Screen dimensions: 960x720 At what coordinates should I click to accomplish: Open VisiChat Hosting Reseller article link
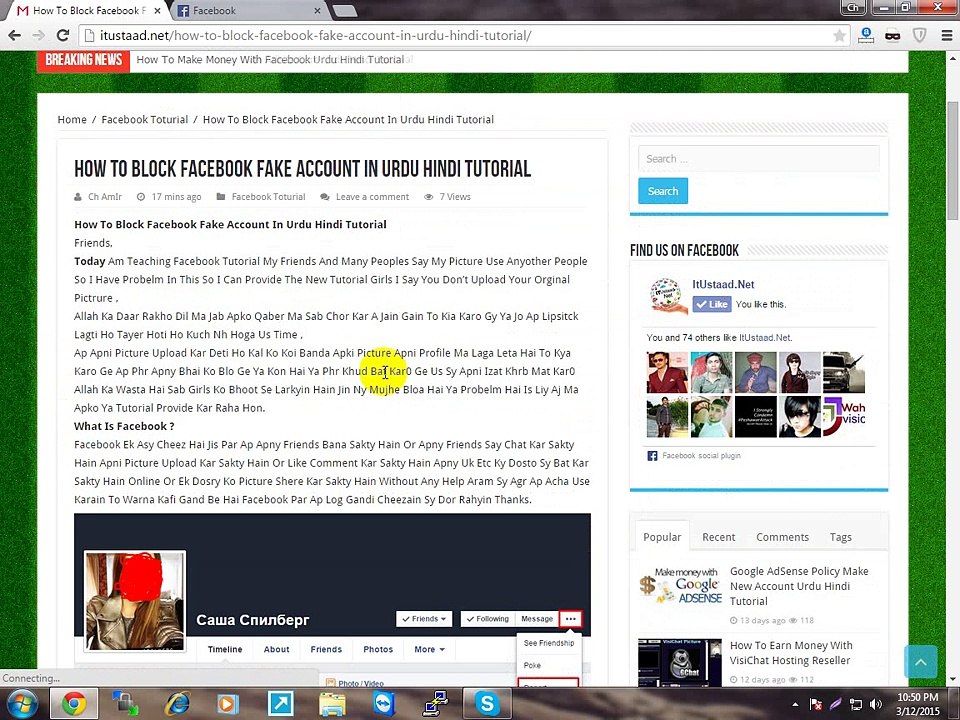click(791, 653)
